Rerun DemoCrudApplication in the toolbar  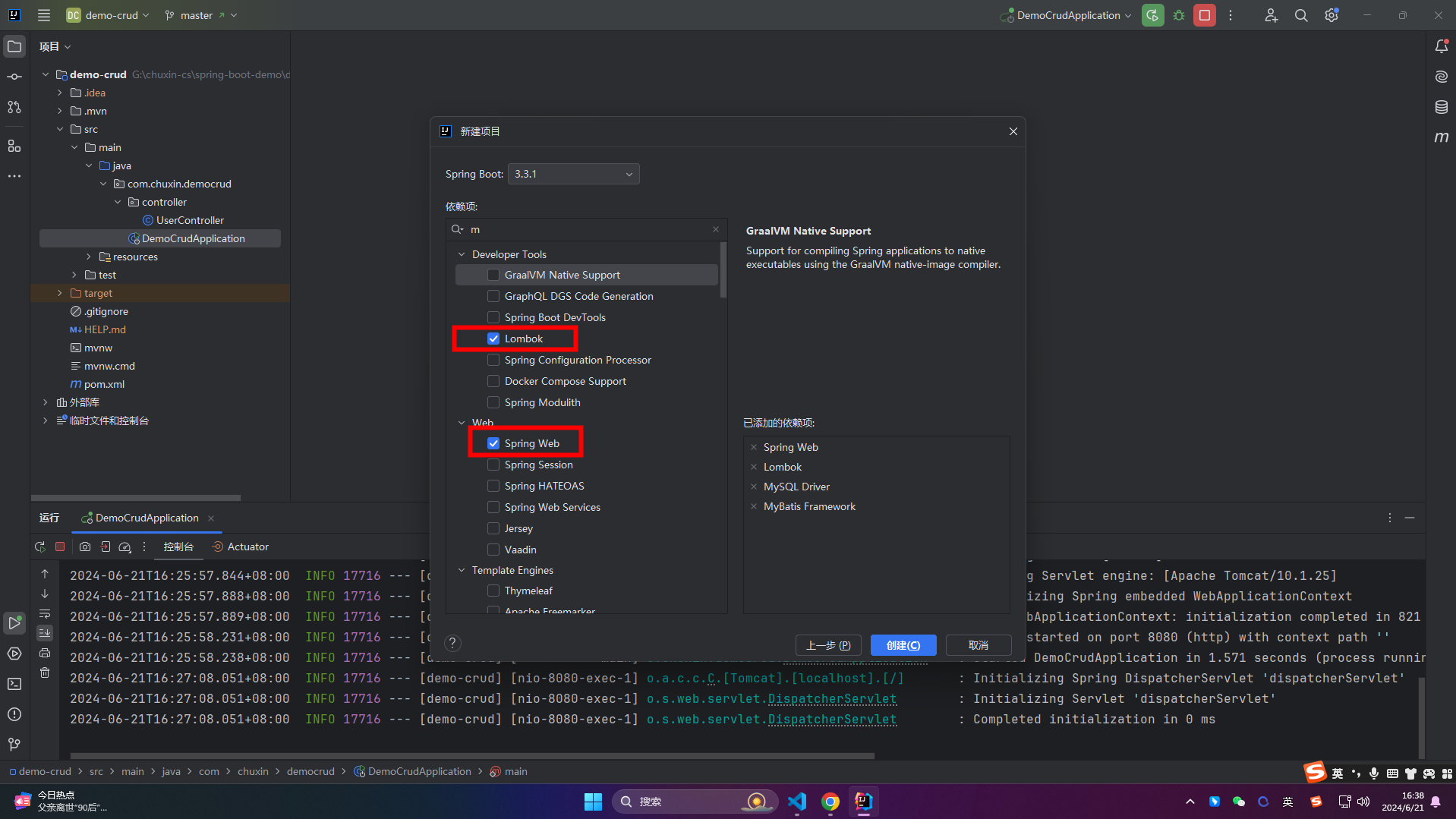(x=1152, y=15)
